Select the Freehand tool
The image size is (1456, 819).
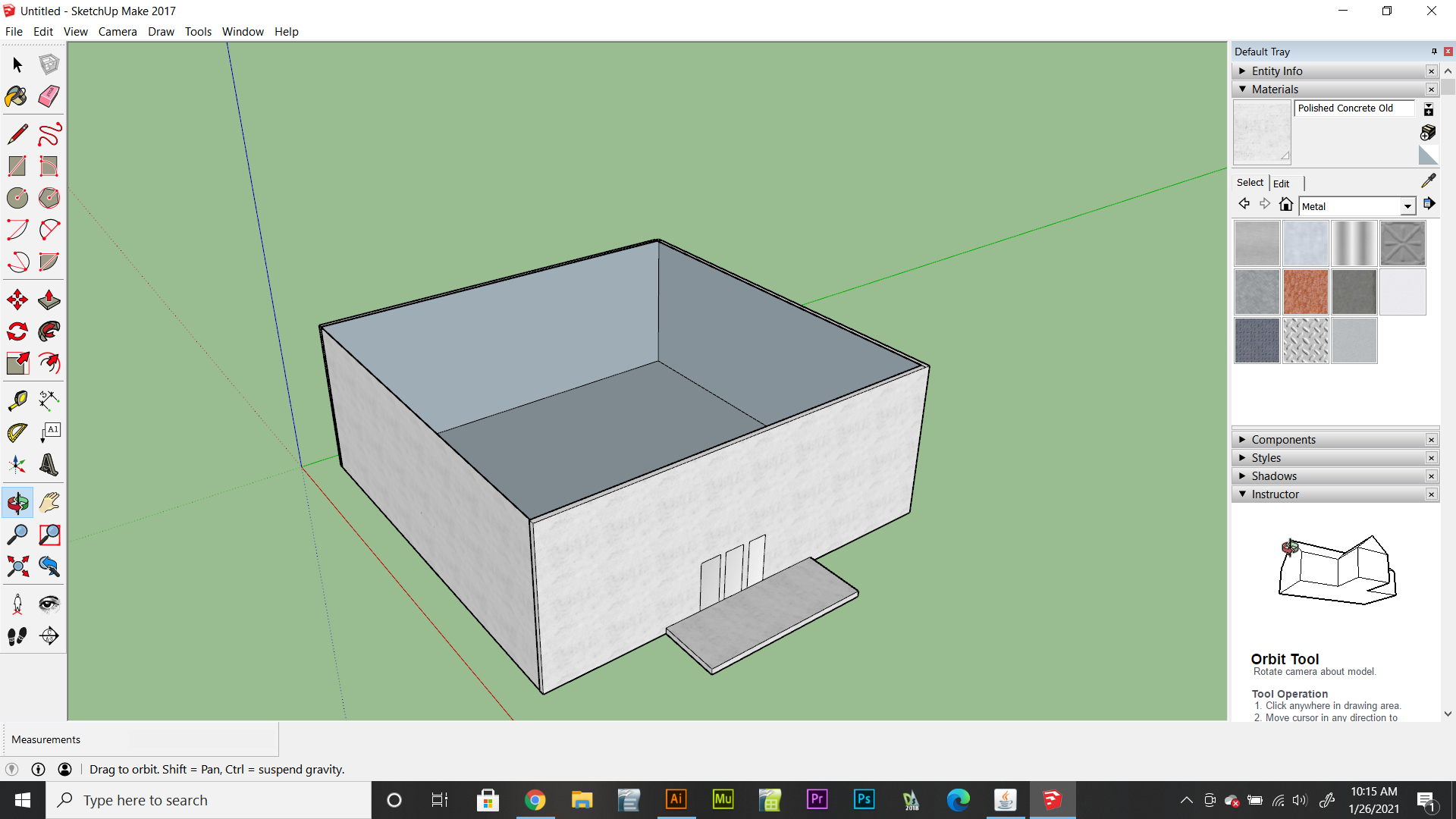pos(49,134)
